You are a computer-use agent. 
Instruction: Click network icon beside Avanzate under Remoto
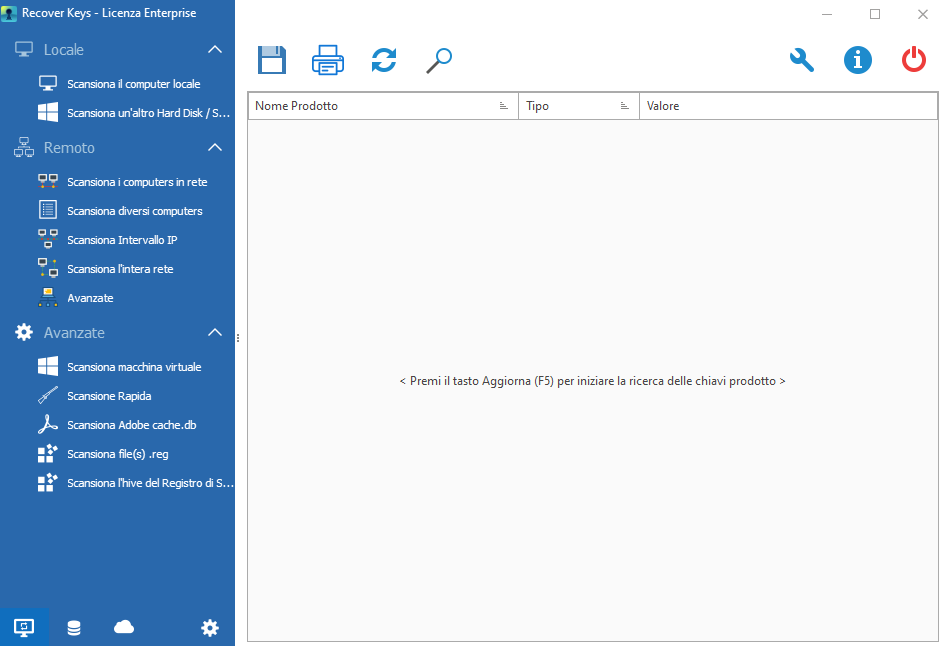(x=48, y=297)
